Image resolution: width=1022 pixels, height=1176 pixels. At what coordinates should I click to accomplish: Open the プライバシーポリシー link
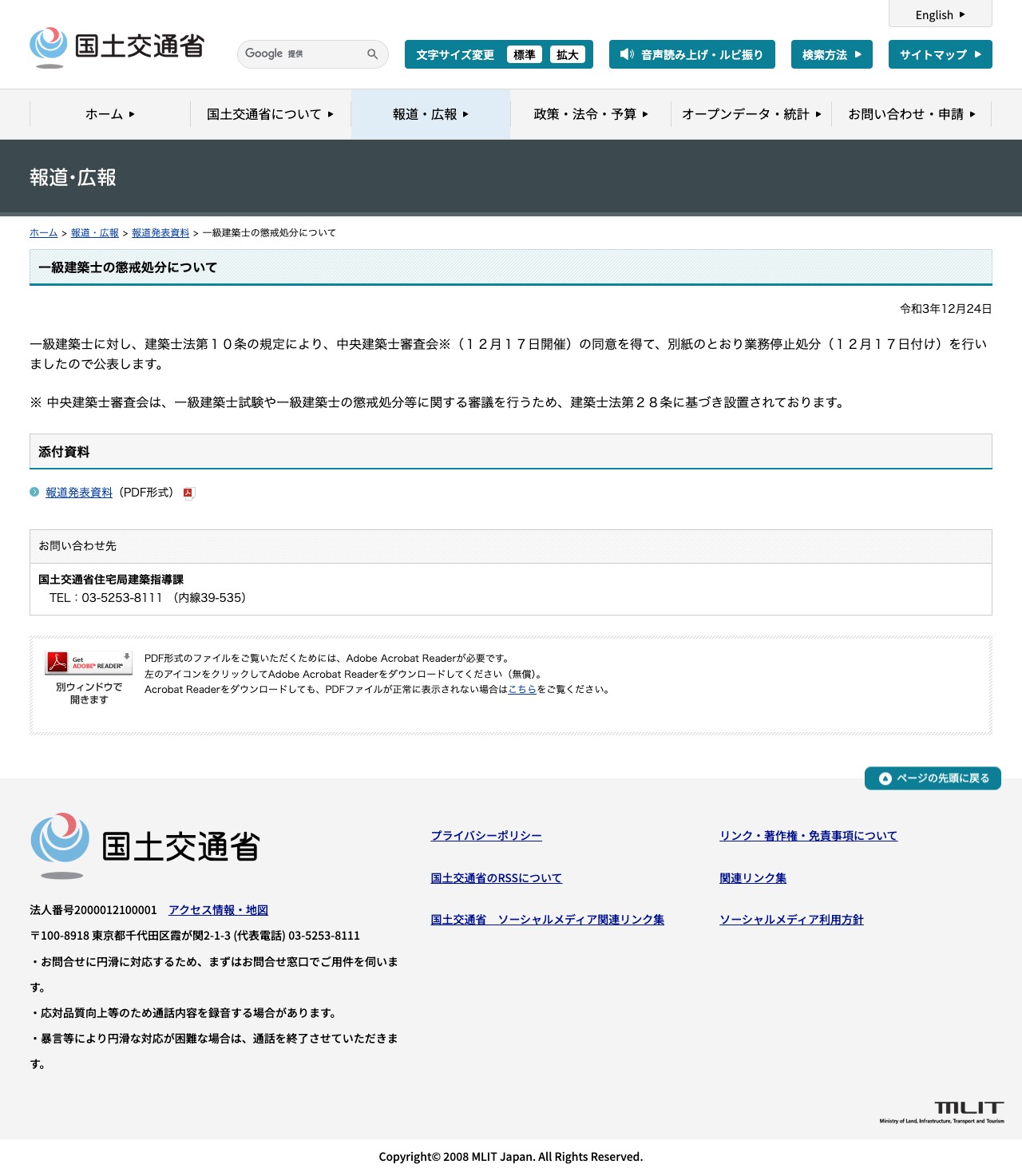(x=486, y=836)
